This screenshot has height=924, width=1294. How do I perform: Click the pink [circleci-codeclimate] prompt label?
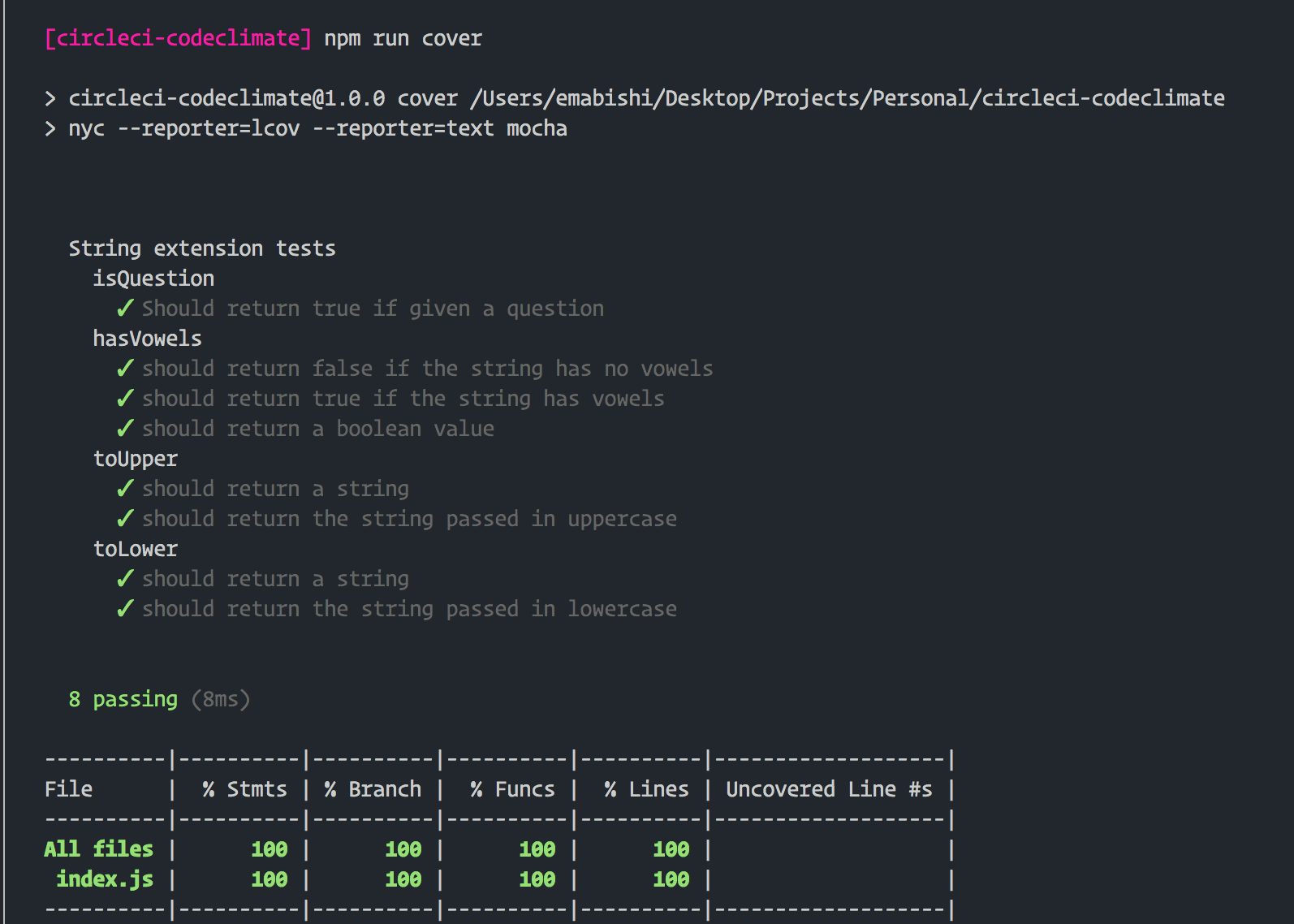[x=178, y=38]
